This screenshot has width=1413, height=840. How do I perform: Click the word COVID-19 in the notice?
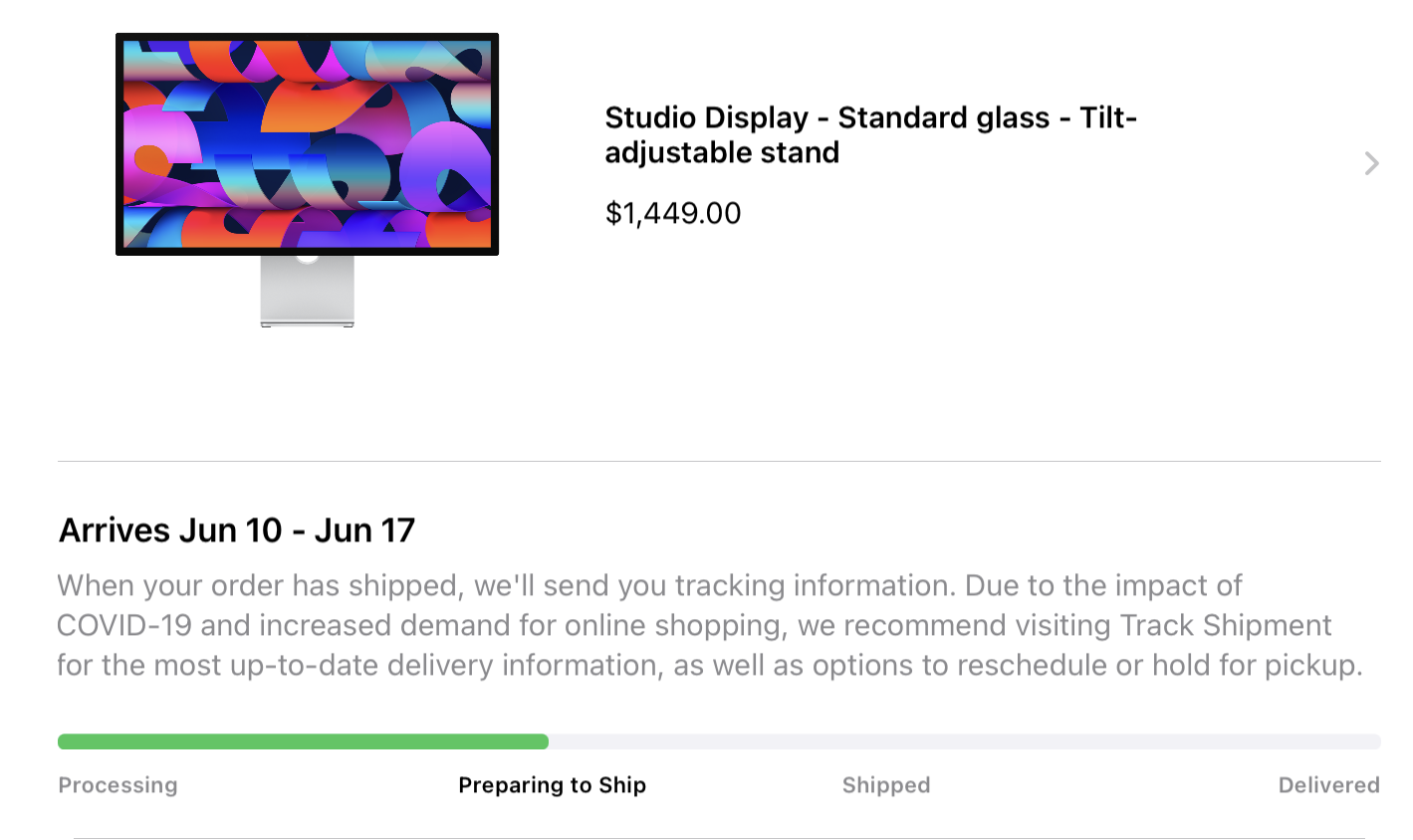[x=123, y=625]
